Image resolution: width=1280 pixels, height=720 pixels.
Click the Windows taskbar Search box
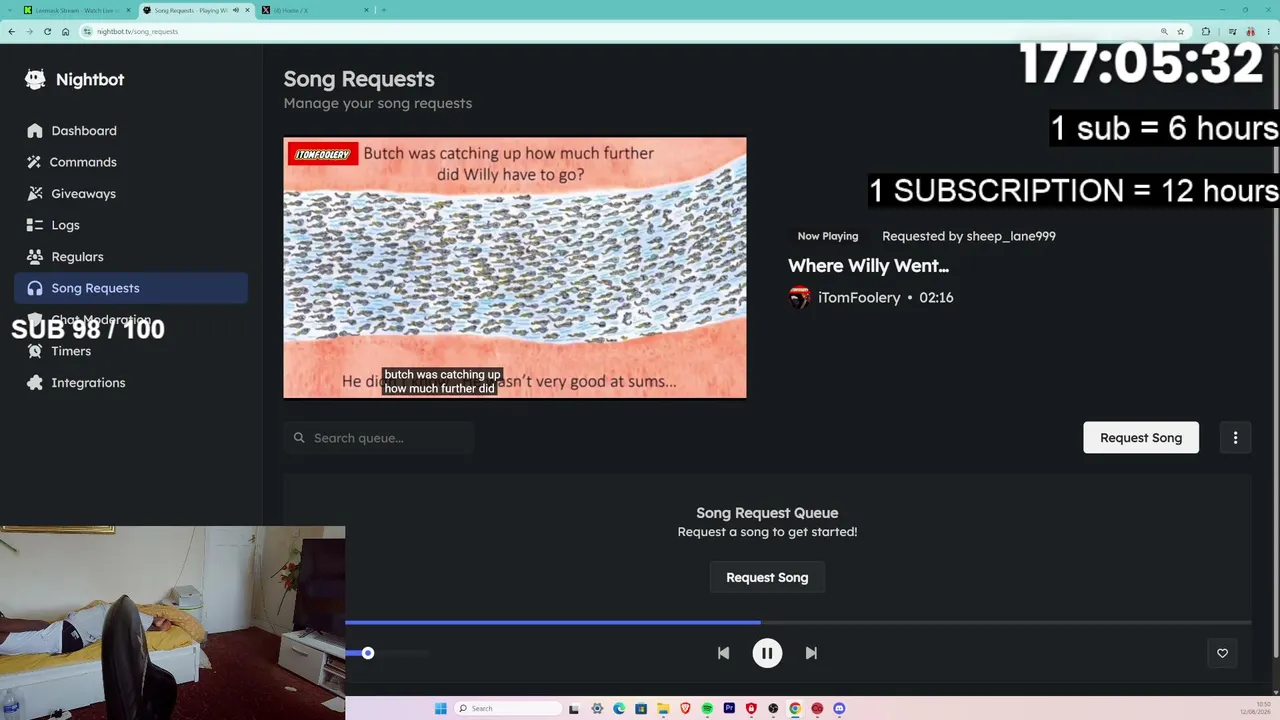(508, 709)
